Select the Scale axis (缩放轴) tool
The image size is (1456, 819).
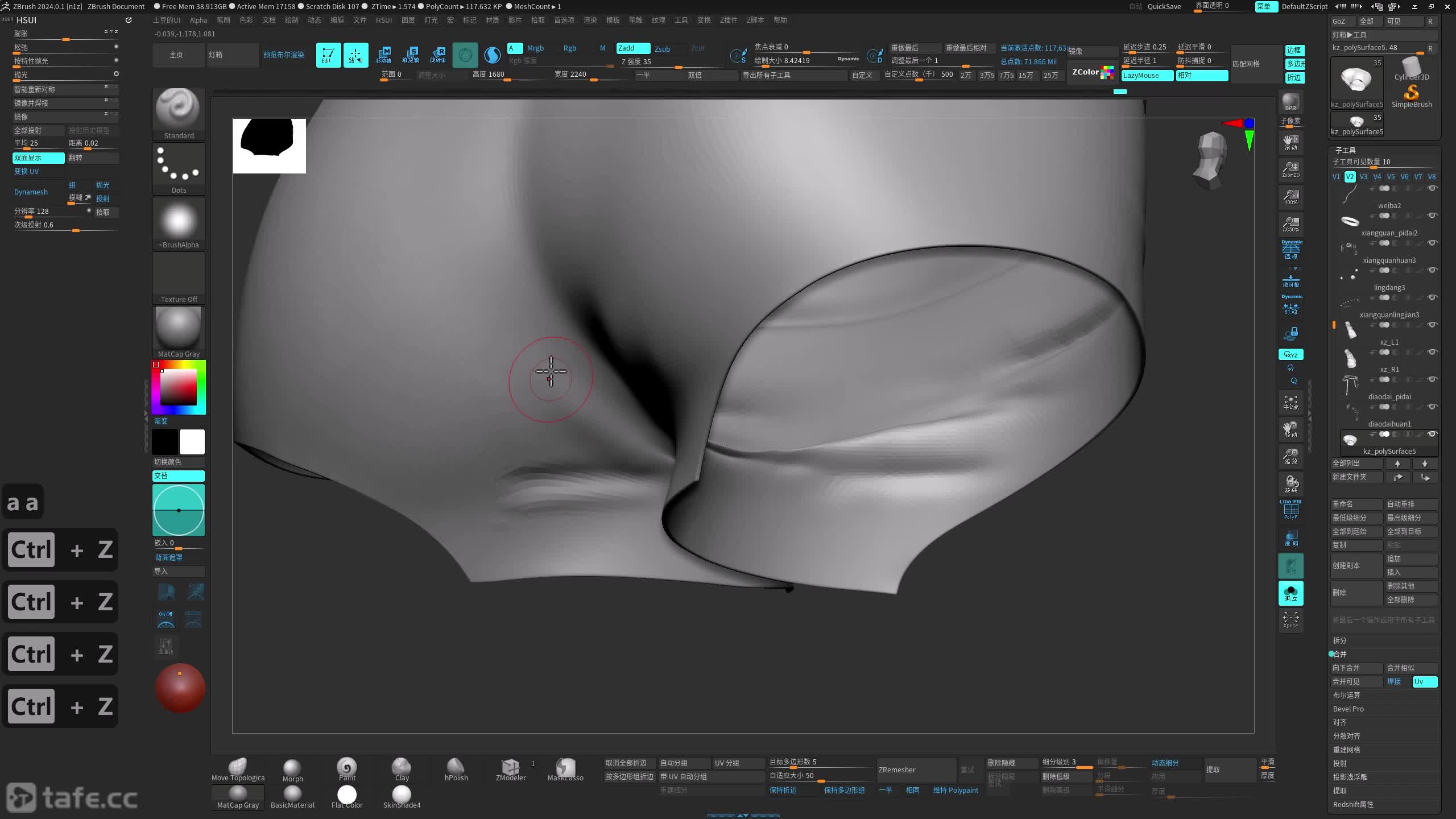[411, 55]
